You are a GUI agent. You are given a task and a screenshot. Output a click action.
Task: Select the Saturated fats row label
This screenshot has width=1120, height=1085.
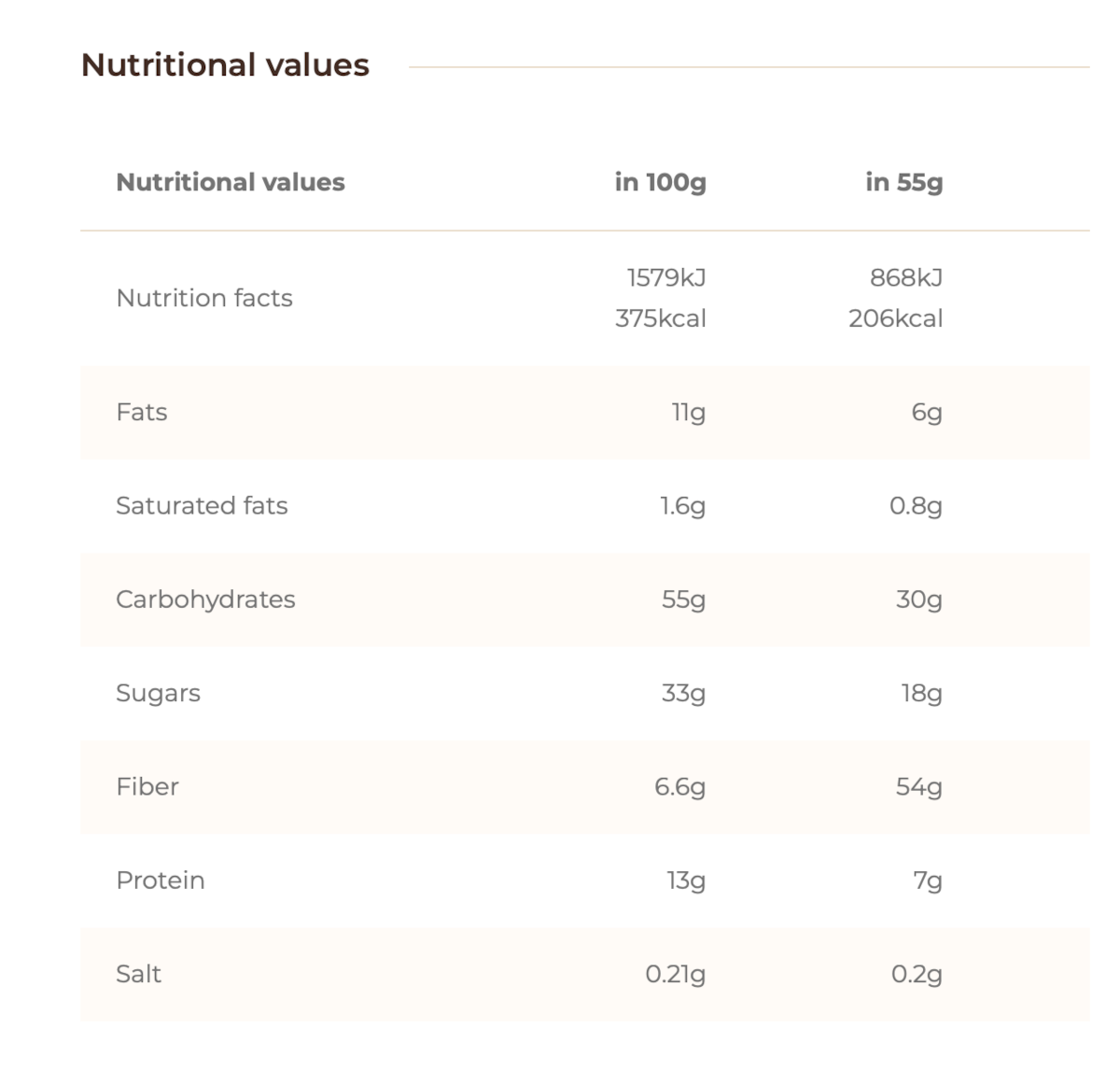coord(202,505)
